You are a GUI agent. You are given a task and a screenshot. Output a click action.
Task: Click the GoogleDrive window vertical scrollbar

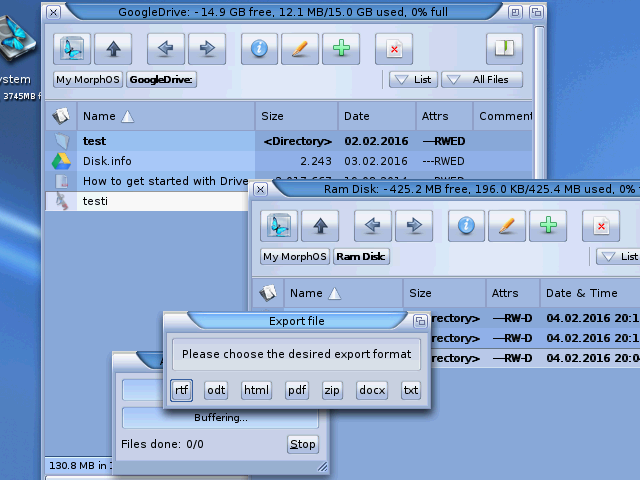[x=539, y=102]
